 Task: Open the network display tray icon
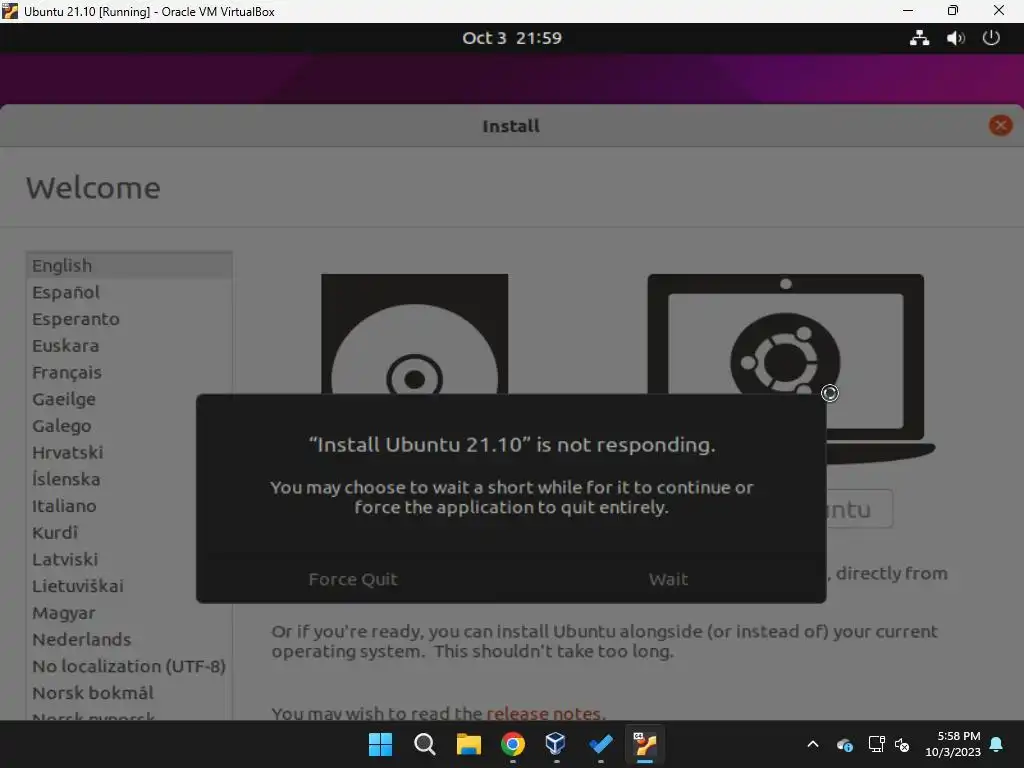(x=876, y=744)
